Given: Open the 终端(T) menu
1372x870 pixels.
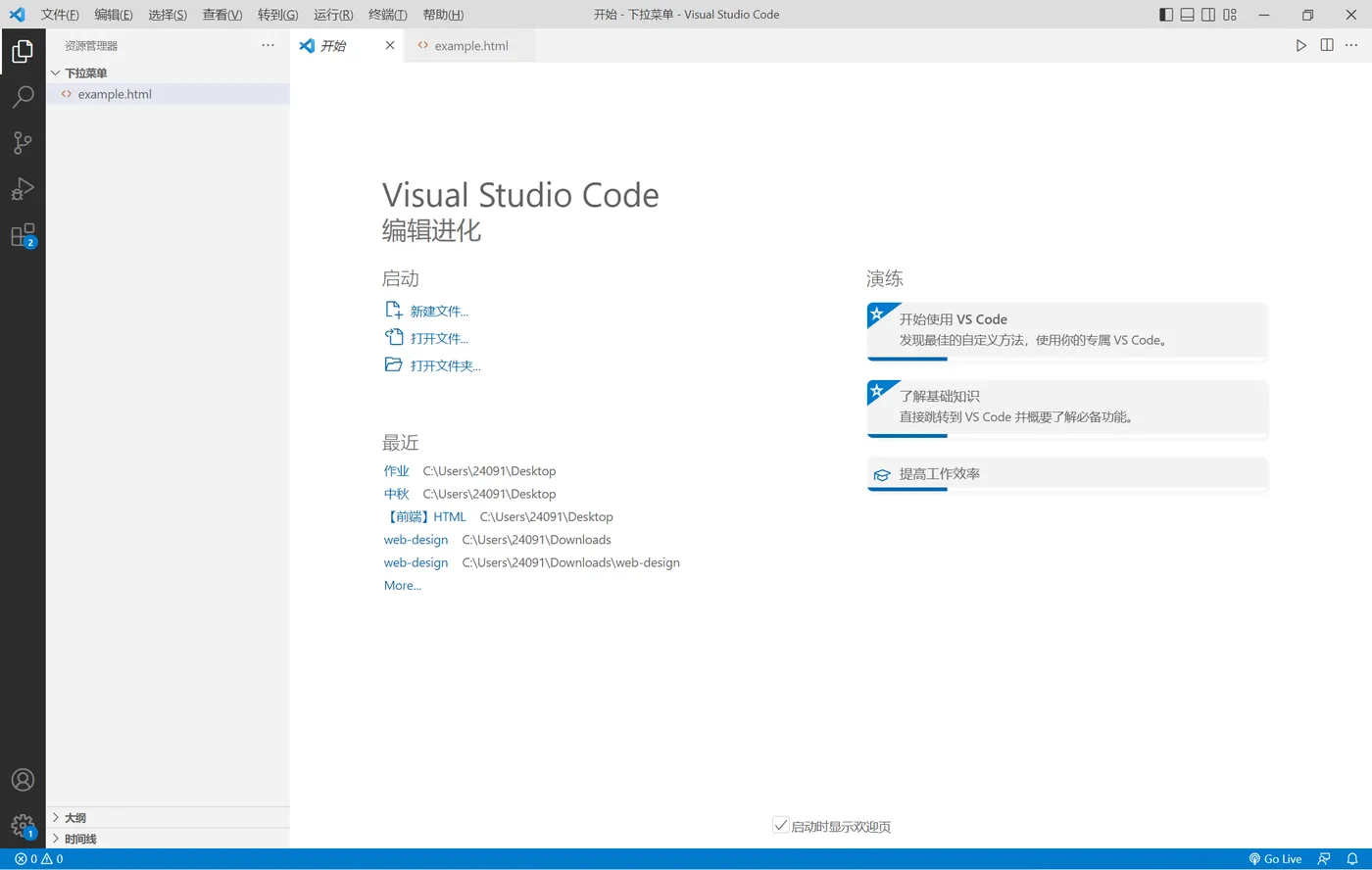Looking at the screenshot, I should 388,15.
